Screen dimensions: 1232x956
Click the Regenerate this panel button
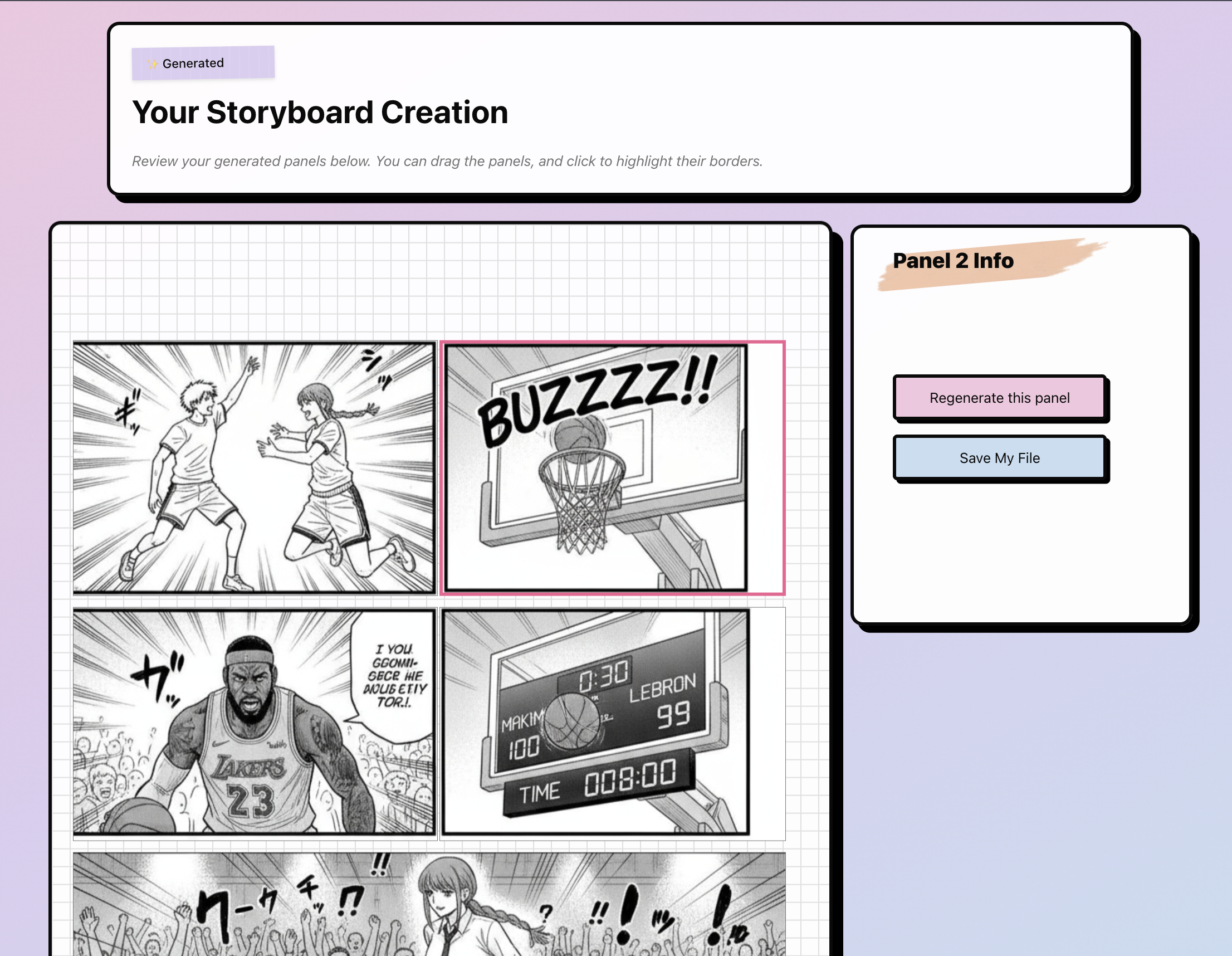coord(999,398)
